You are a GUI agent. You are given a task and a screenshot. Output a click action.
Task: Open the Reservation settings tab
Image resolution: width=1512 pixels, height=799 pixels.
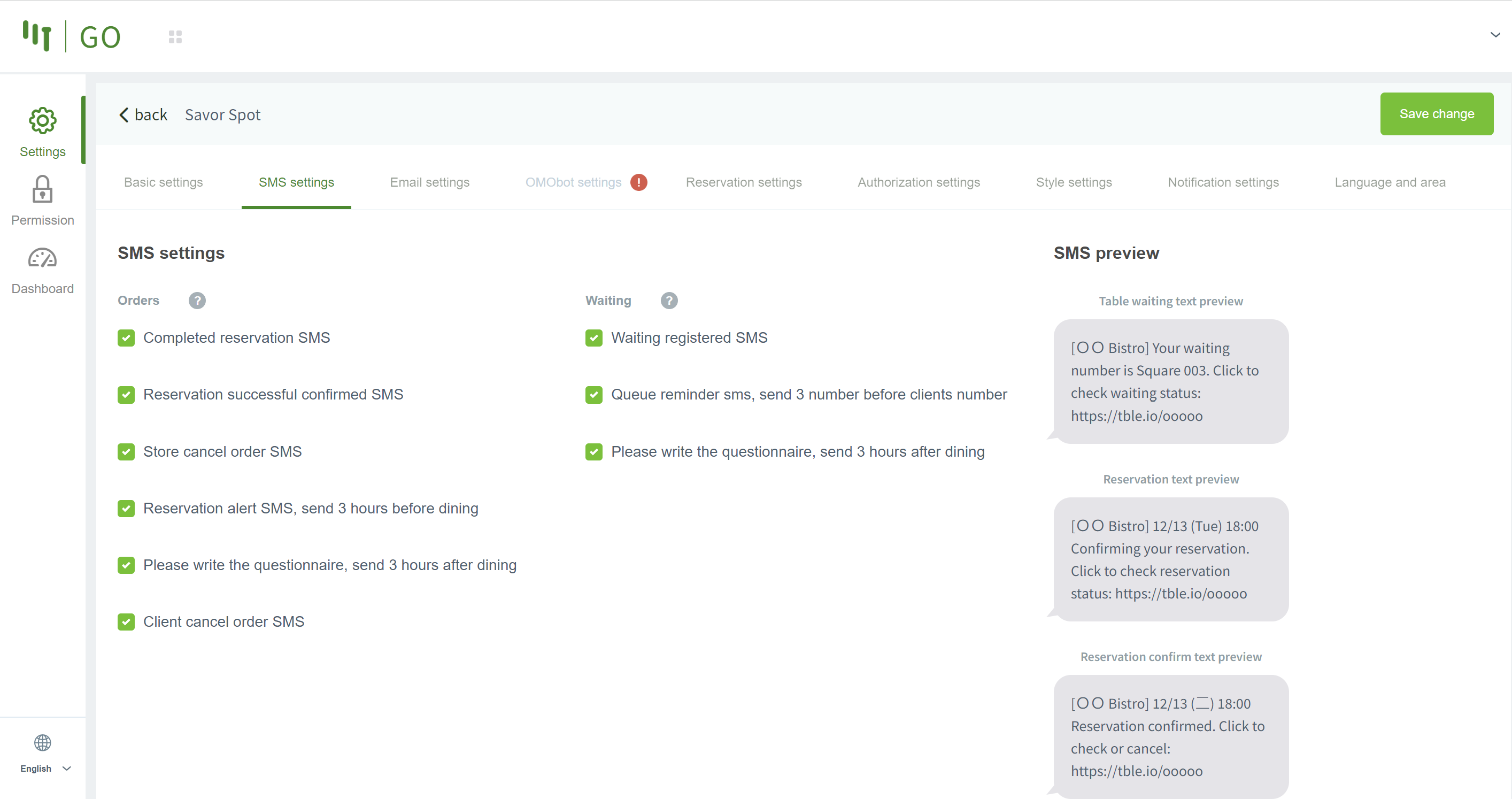[743, 182]
